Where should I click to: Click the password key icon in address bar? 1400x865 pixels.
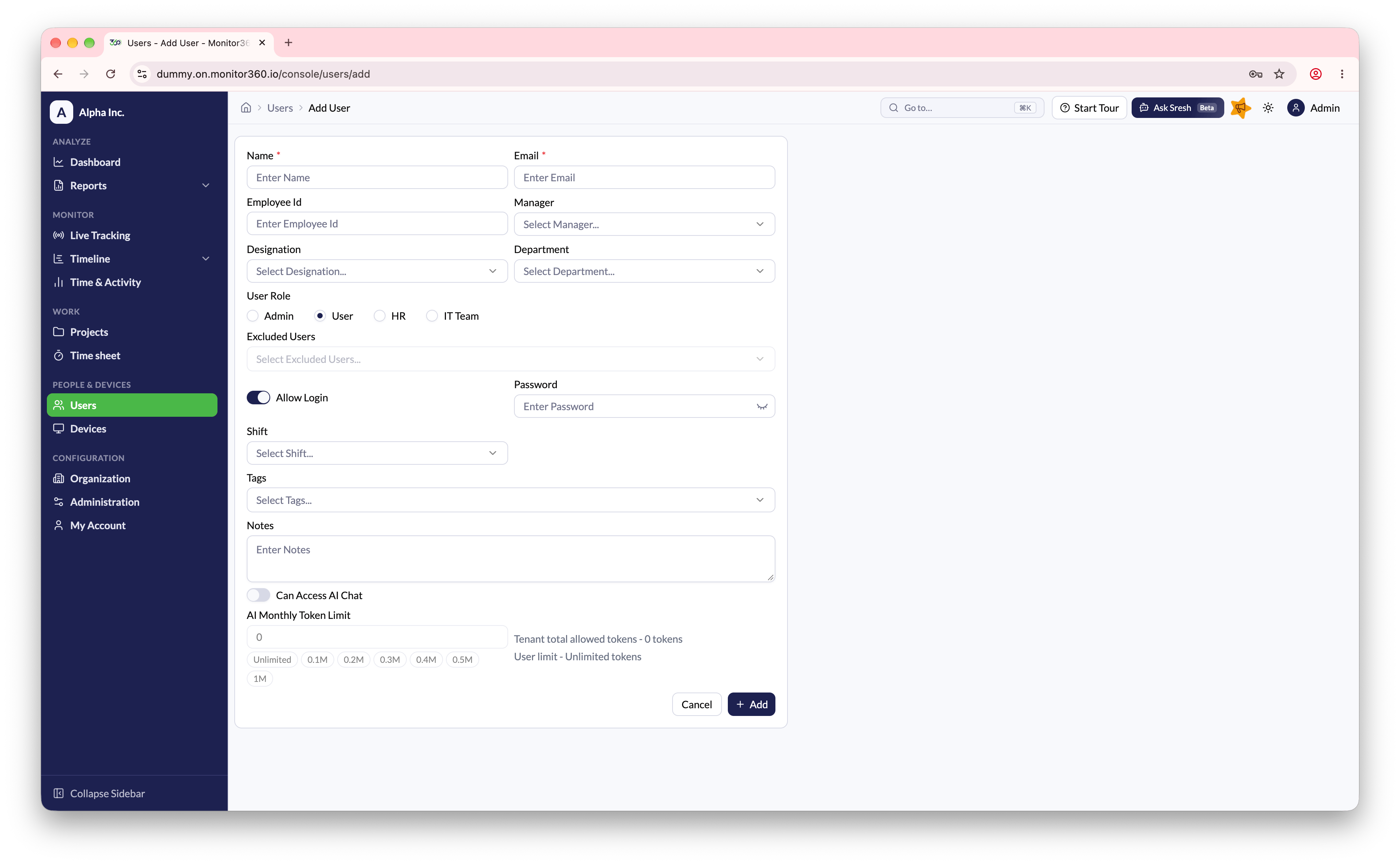click(1255, 74)
